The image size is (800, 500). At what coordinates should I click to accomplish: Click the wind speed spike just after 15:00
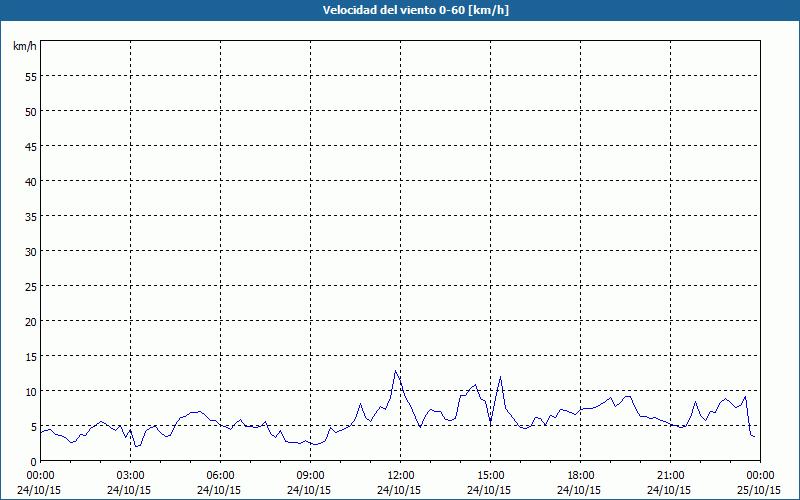(x=501, y=377)
